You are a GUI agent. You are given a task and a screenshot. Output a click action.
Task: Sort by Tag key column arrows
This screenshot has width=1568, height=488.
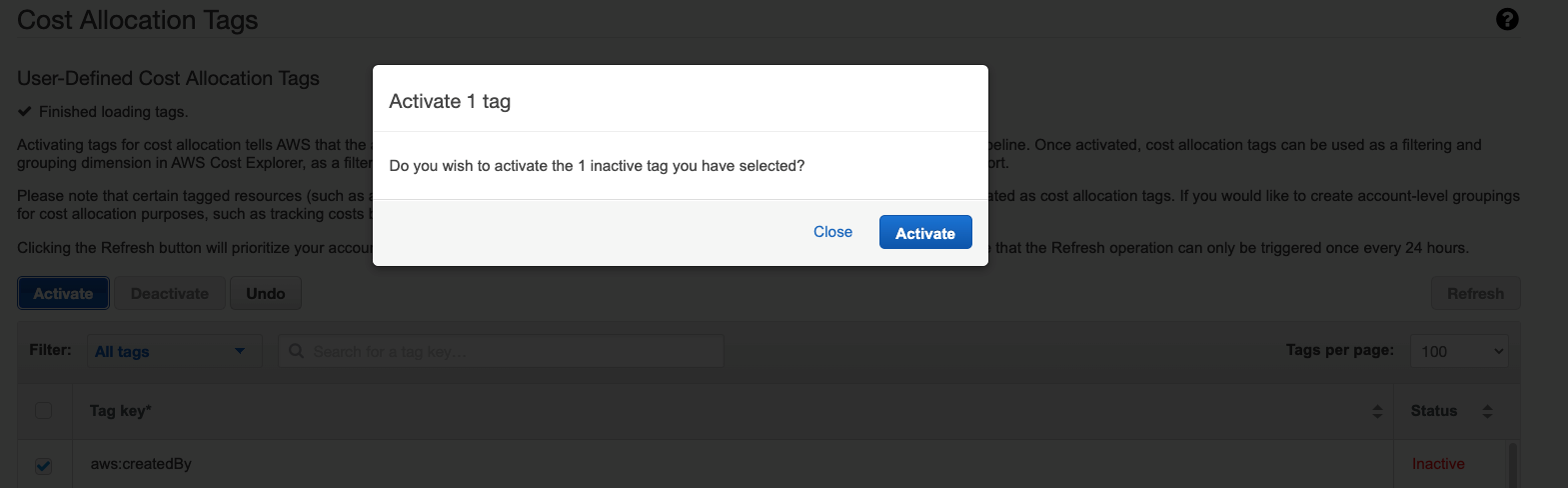point(1377,411)
